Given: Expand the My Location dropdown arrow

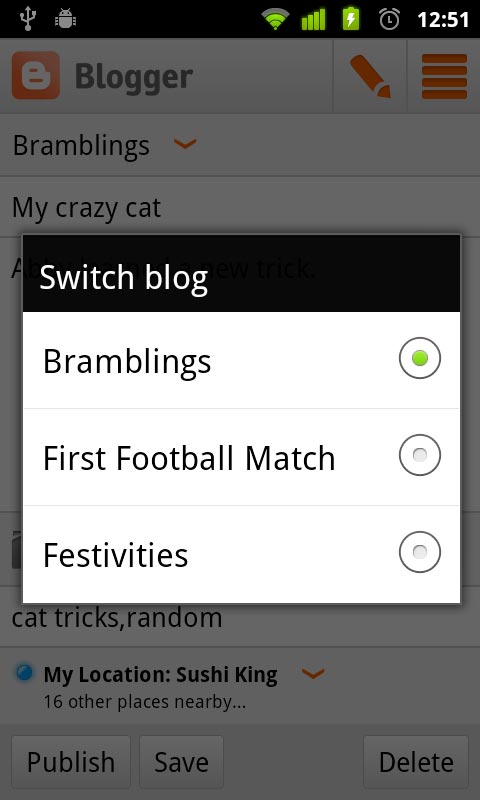Looking at the screenshot, I should (x=313, y=673).
